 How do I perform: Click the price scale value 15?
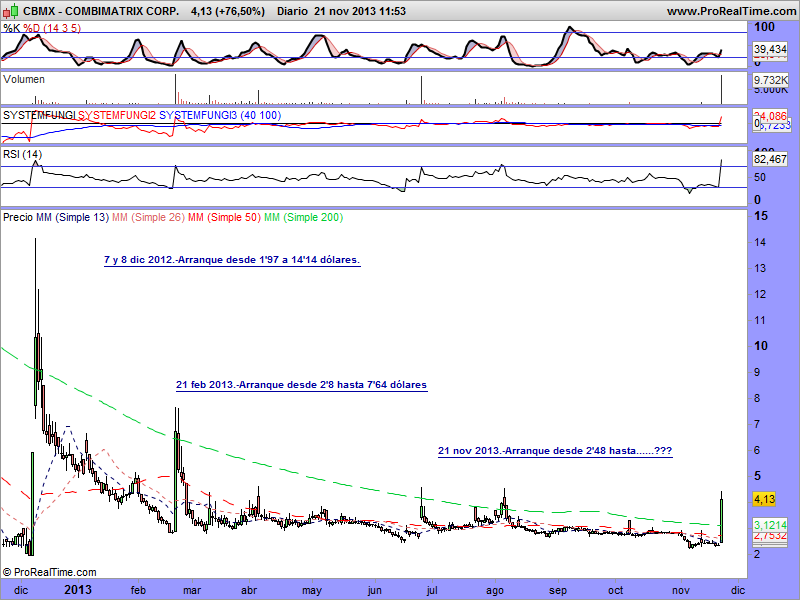[x=760, y=216]
